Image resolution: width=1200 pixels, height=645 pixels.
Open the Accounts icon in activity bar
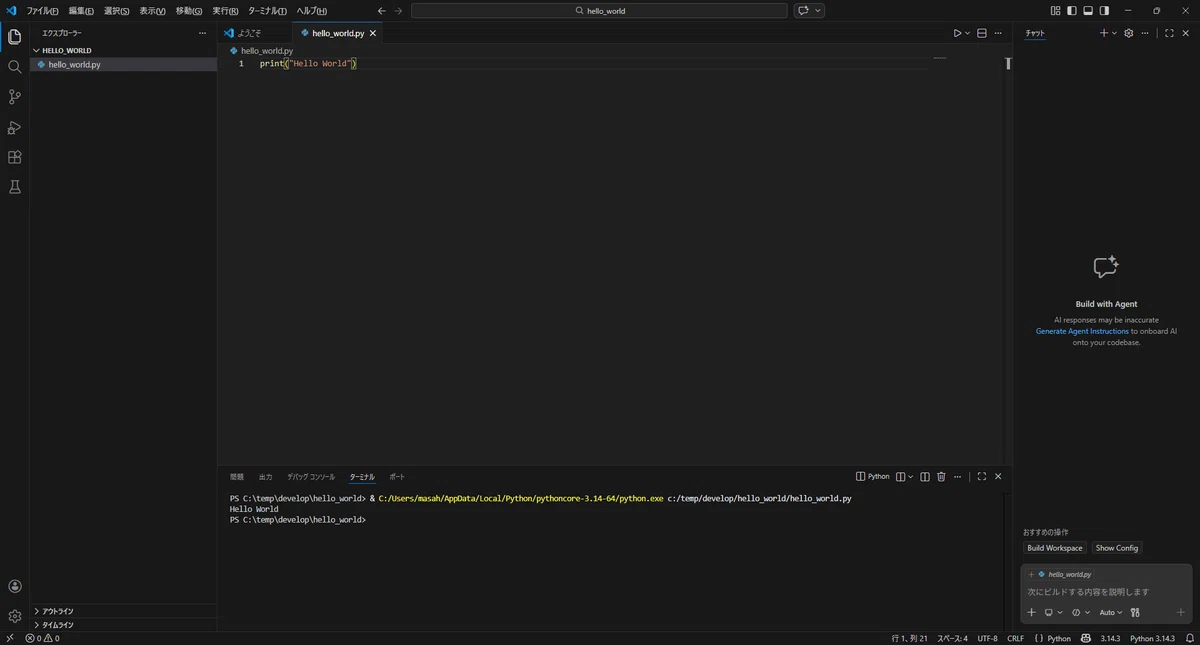pos(14,587)
